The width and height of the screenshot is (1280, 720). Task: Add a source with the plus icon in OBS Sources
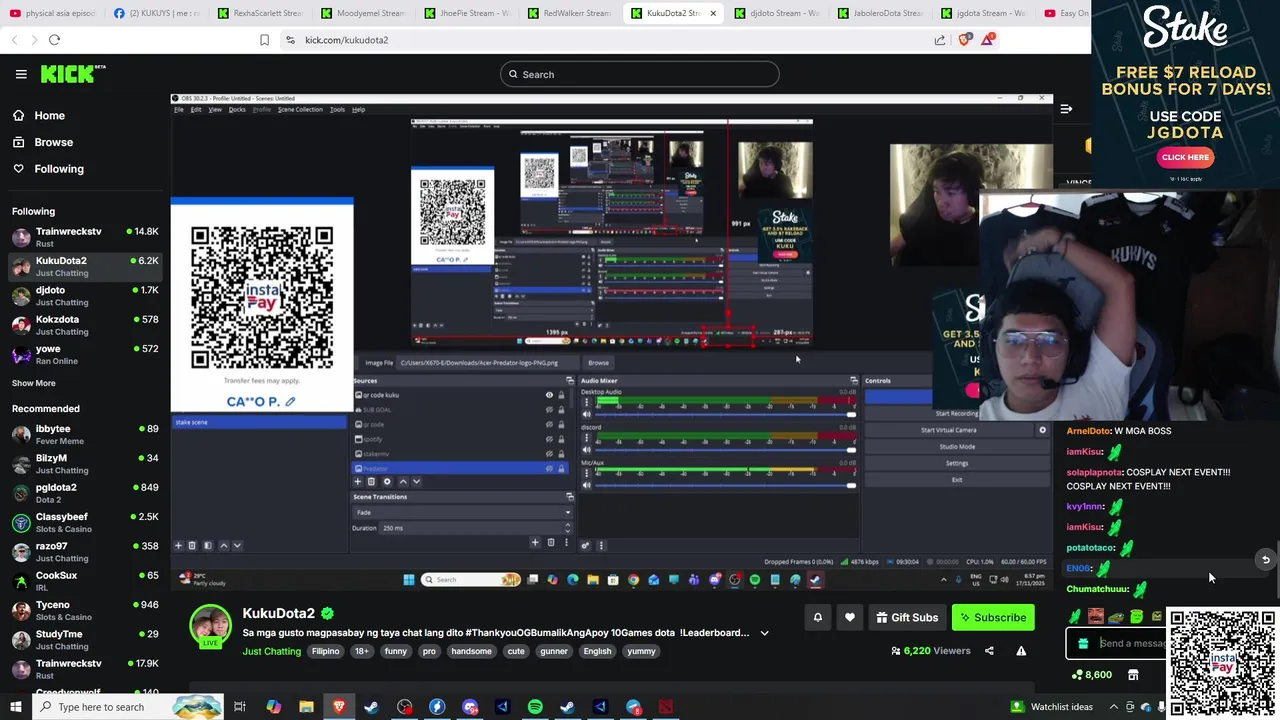tap(359, 482)
